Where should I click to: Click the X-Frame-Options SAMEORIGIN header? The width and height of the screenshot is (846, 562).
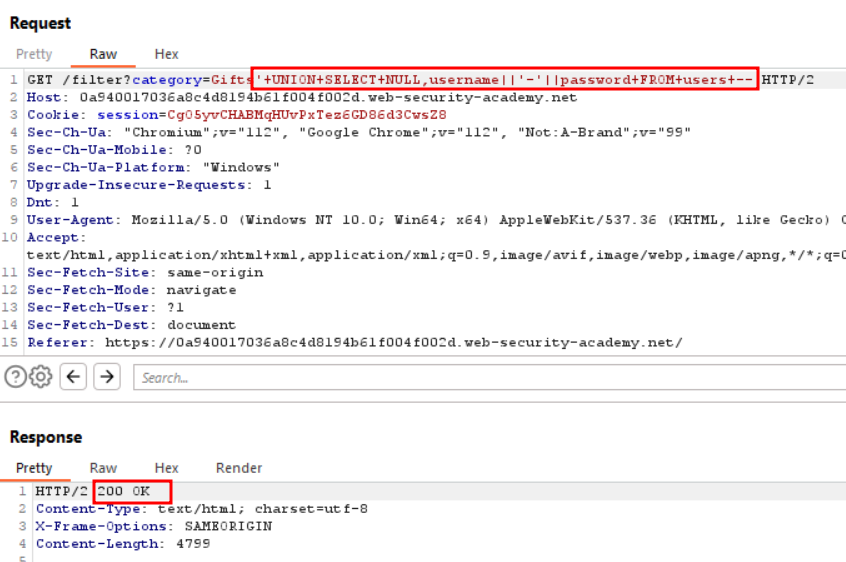(154, 526)
